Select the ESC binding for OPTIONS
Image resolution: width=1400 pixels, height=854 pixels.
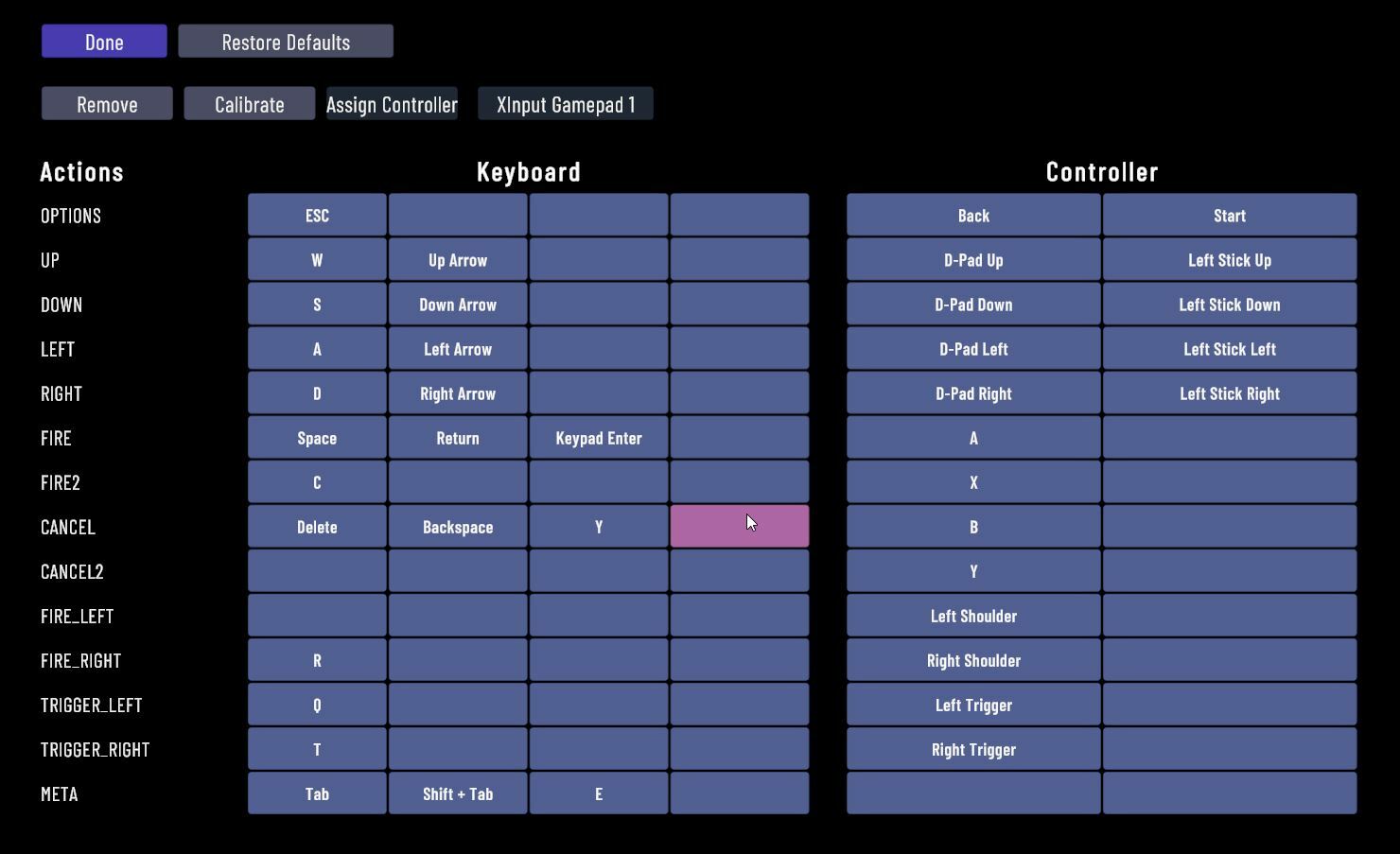coord(317,216)
